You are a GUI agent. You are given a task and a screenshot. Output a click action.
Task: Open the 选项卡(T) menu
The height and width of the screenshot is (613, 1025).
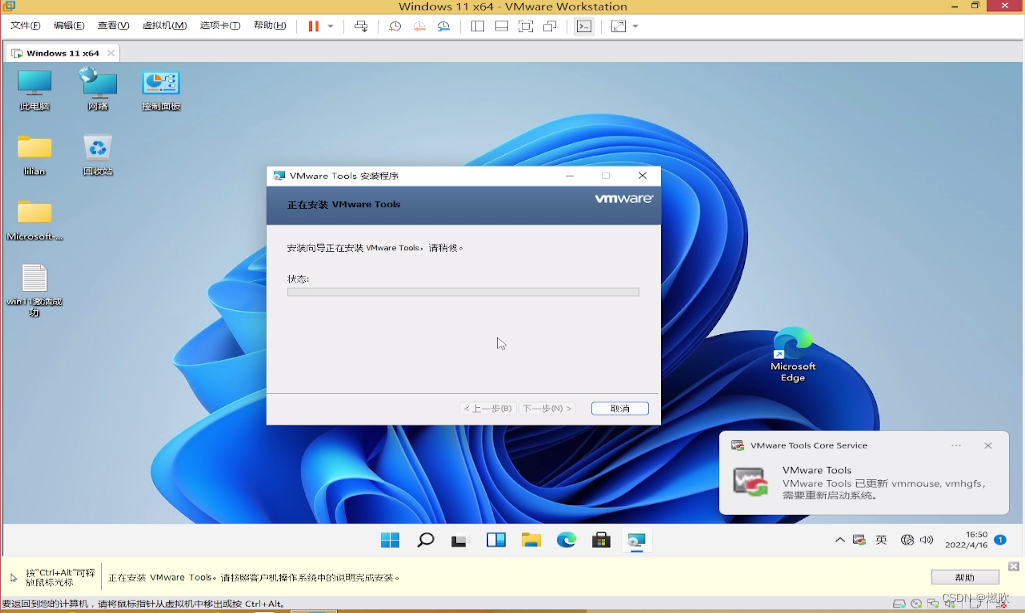pos(220,25)
